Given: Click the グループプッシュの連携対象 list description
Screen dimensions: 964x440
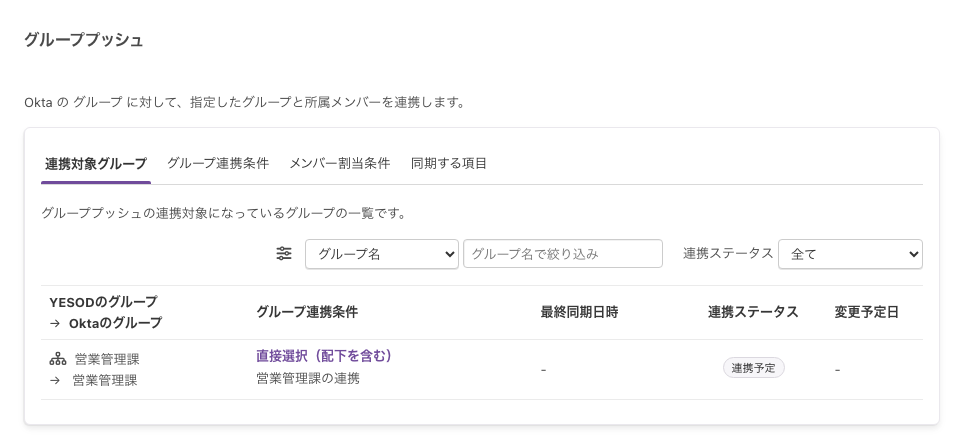Looking at the screenshot, I should pos(224,214).
